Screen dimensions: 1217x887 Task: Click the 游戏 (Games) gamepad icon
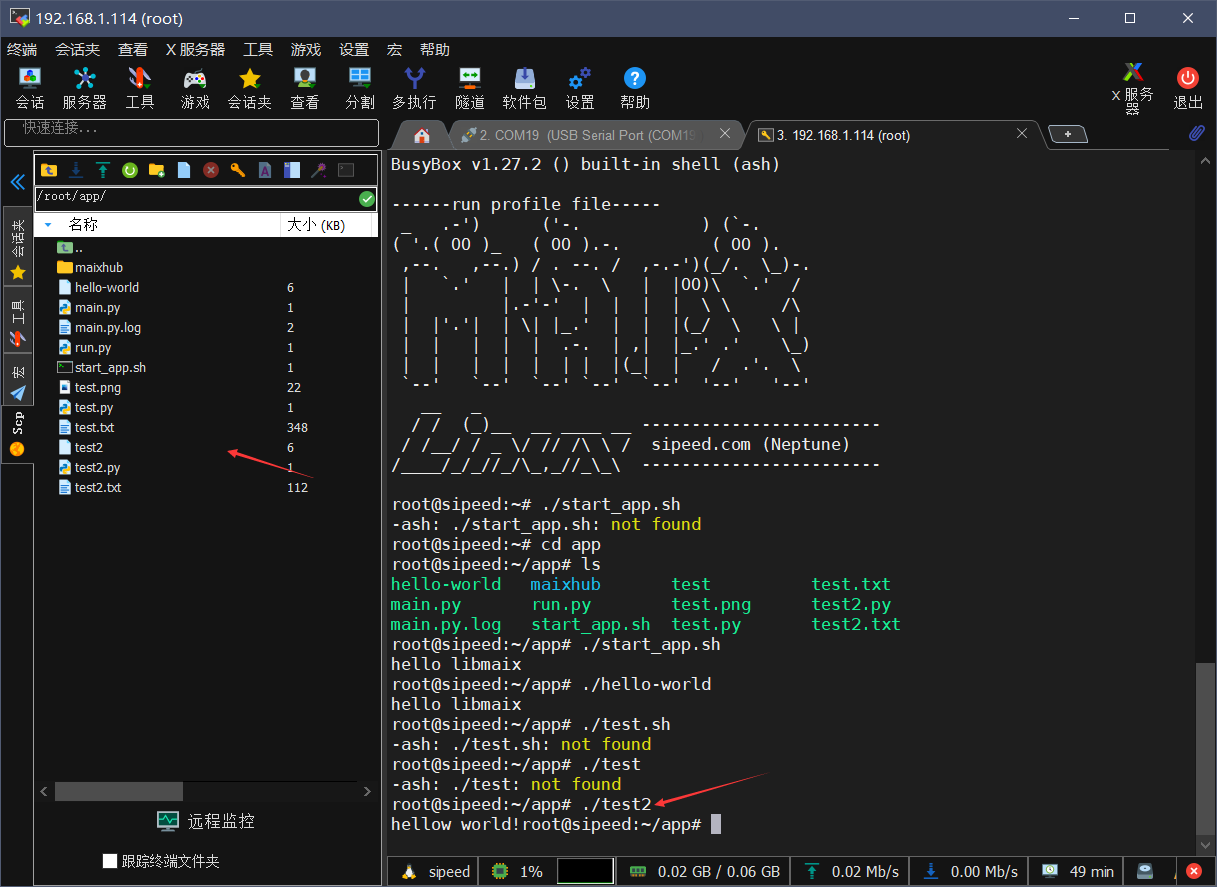(195, 88)
